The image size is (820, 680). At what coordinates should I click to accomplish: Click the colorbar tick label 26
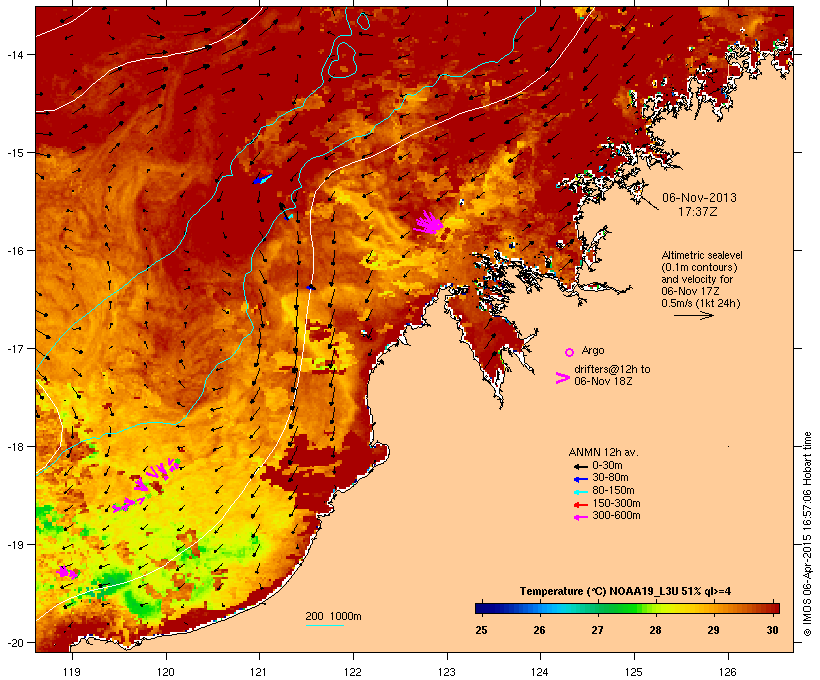[539, 630]
